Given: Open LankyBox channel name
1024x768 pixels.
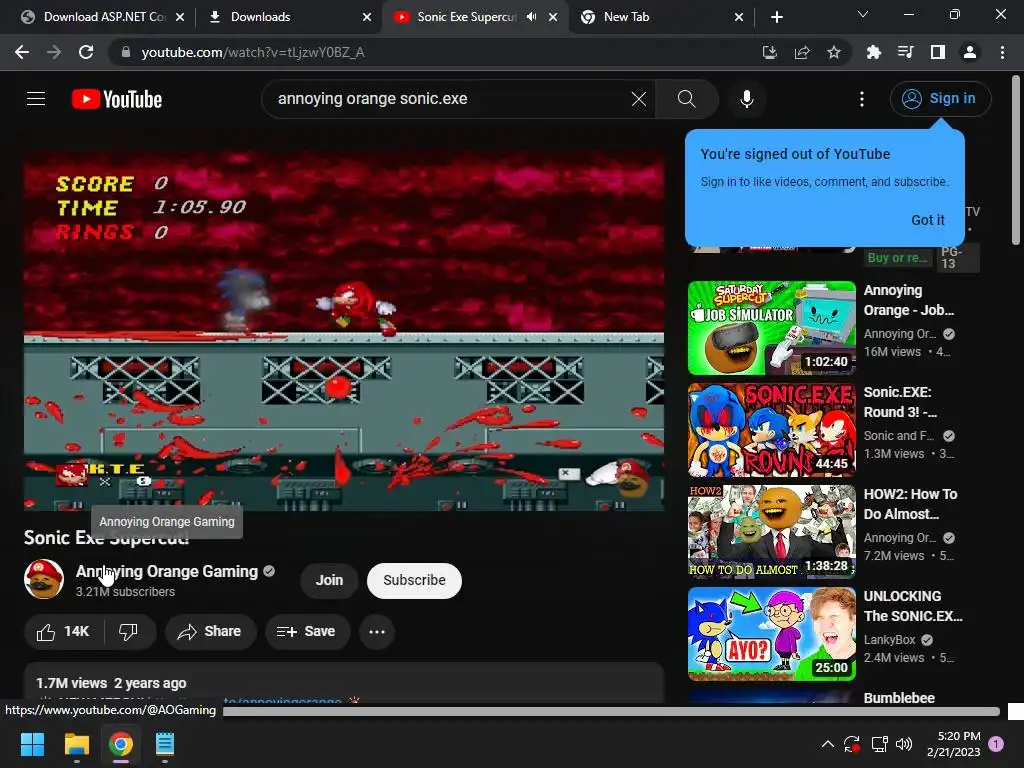Looking at the screenshot, I should pyautogui.click(x=889, y=640).
